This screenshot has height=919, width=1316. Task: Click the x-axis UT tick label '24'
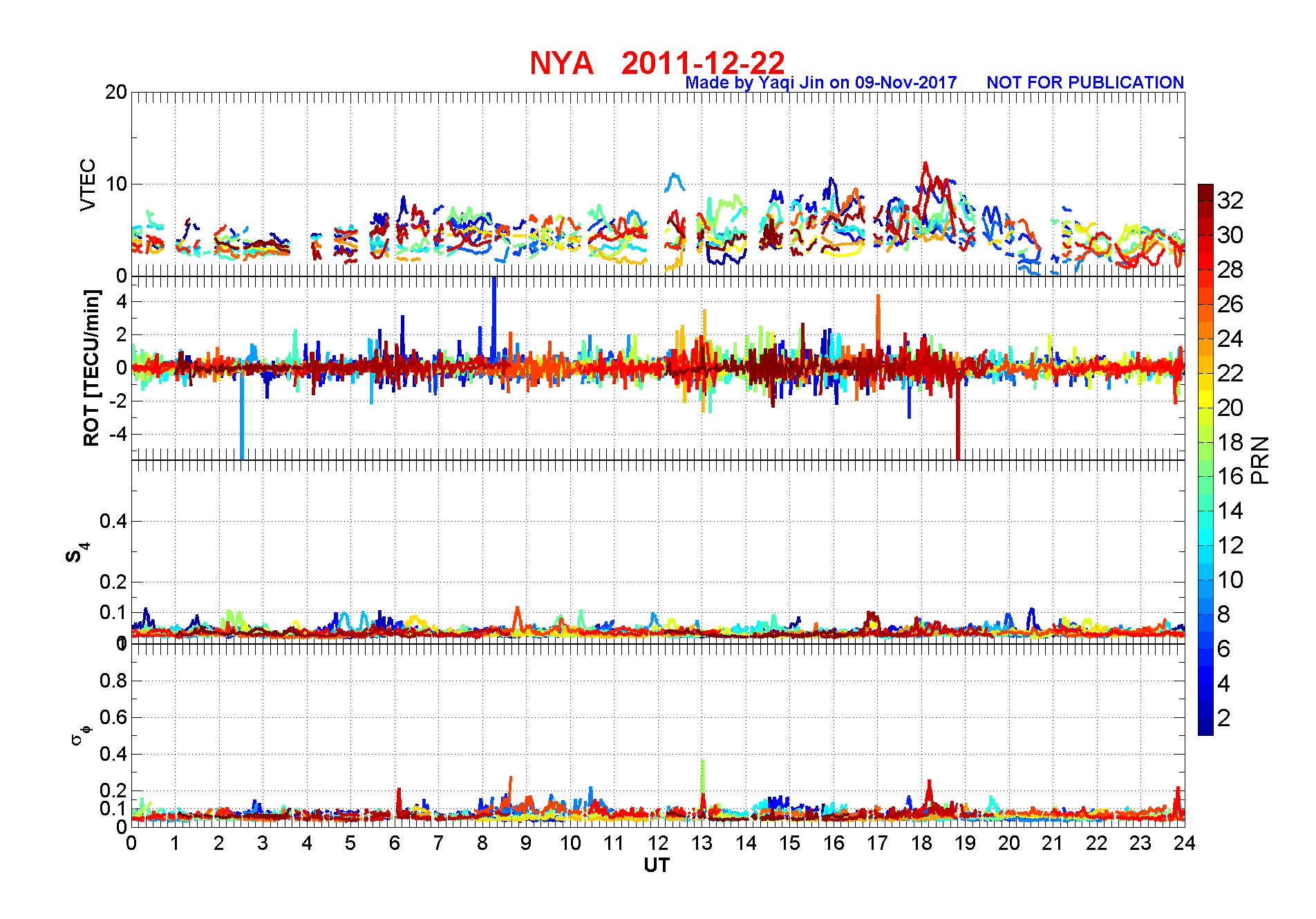1185,843
